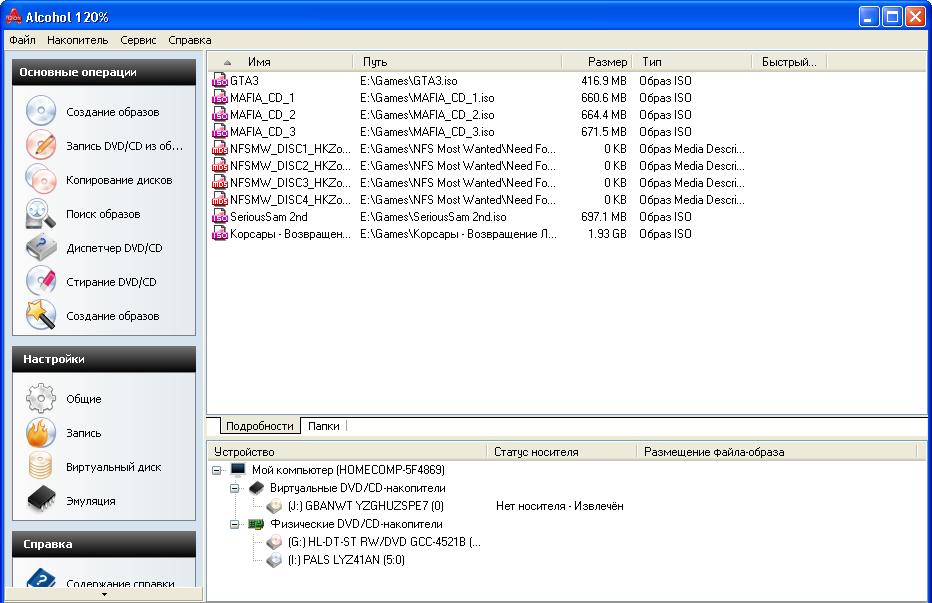The width and height of the screenshot is (932, 603).
Task: Select physical drive (I:) PALS LYZ41AN
Action: pos(346,560)
